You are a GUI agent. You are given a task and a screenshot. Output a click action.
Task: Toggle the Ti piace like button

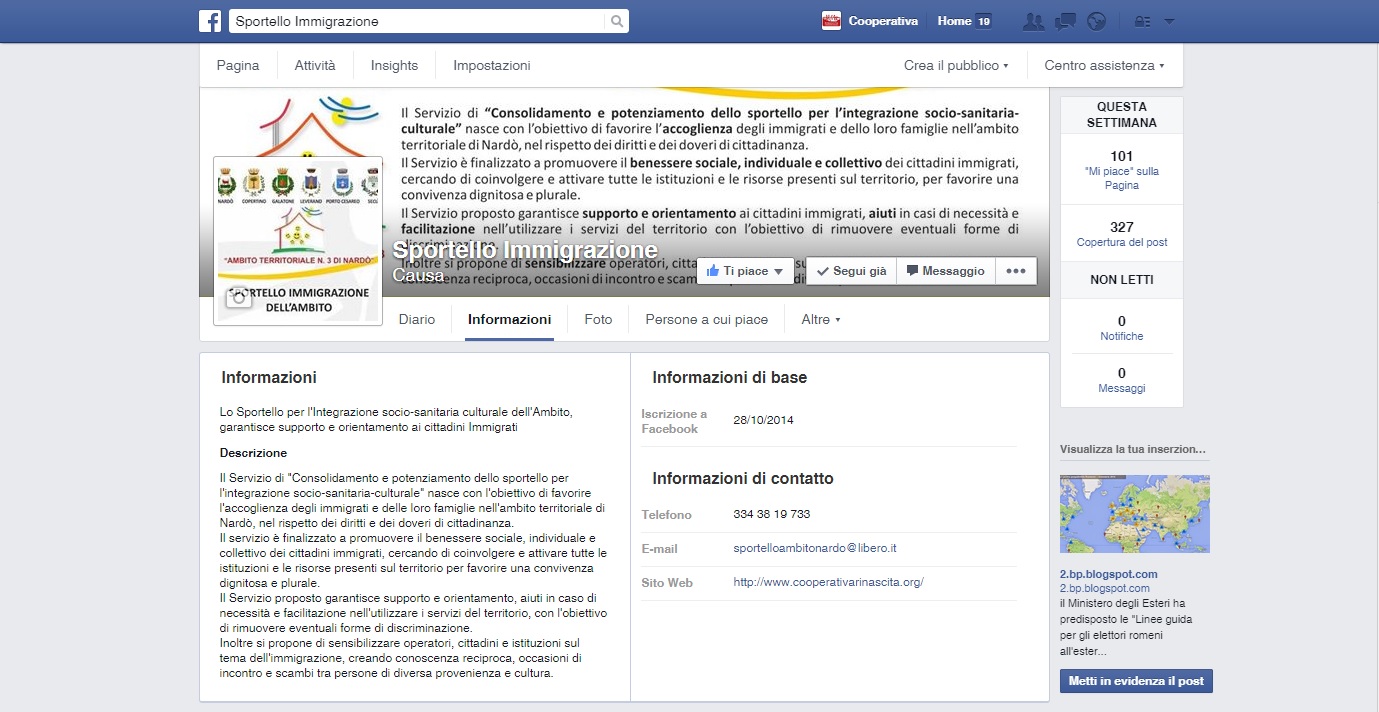pos(745,271)
